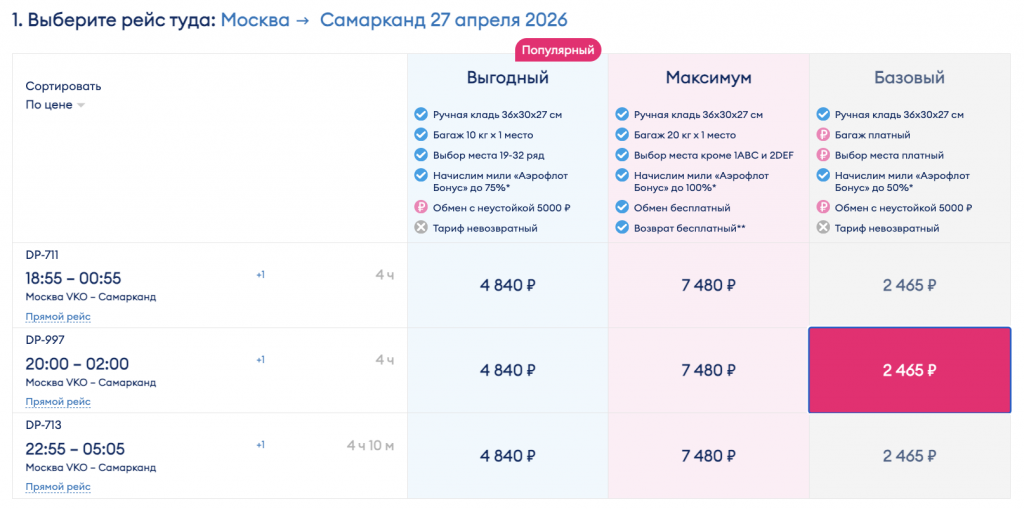Click the ruble icon beside 'Выбор места платный'
Viewport: 1024px width, 509px height.
(x=823, y=155)
